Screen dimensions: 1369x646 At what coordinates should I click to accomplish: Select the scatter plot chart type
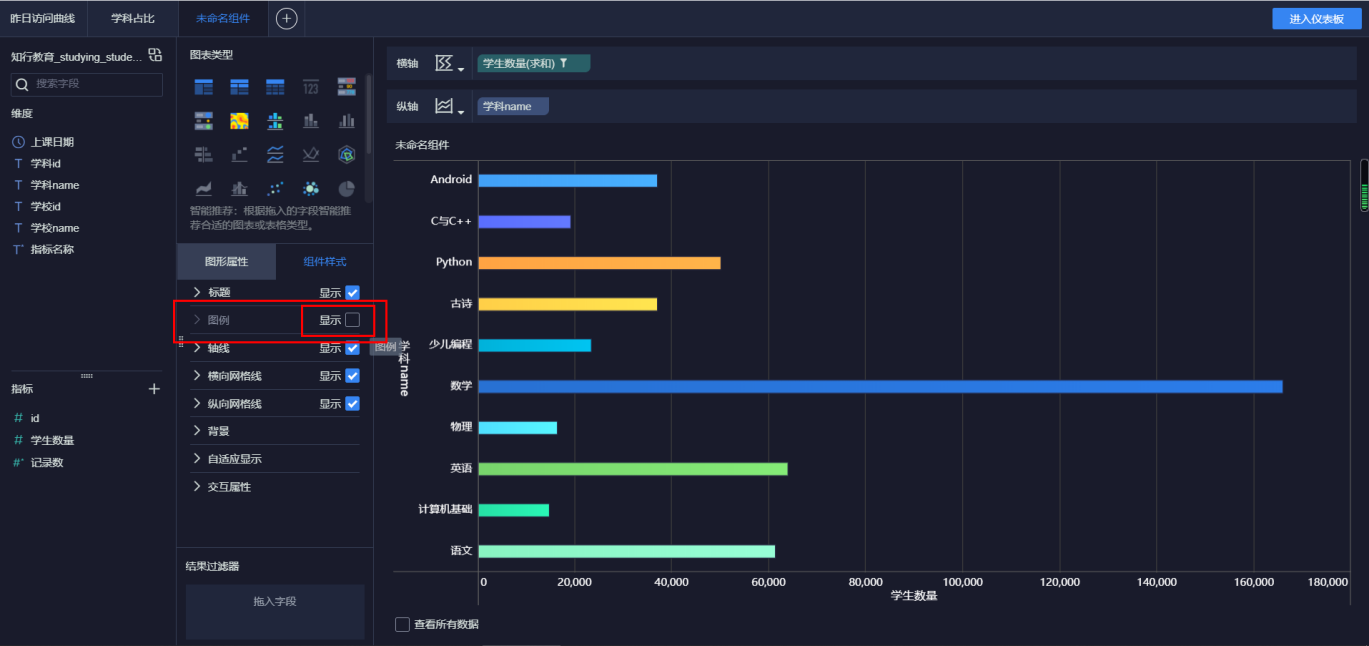[275, 188]
